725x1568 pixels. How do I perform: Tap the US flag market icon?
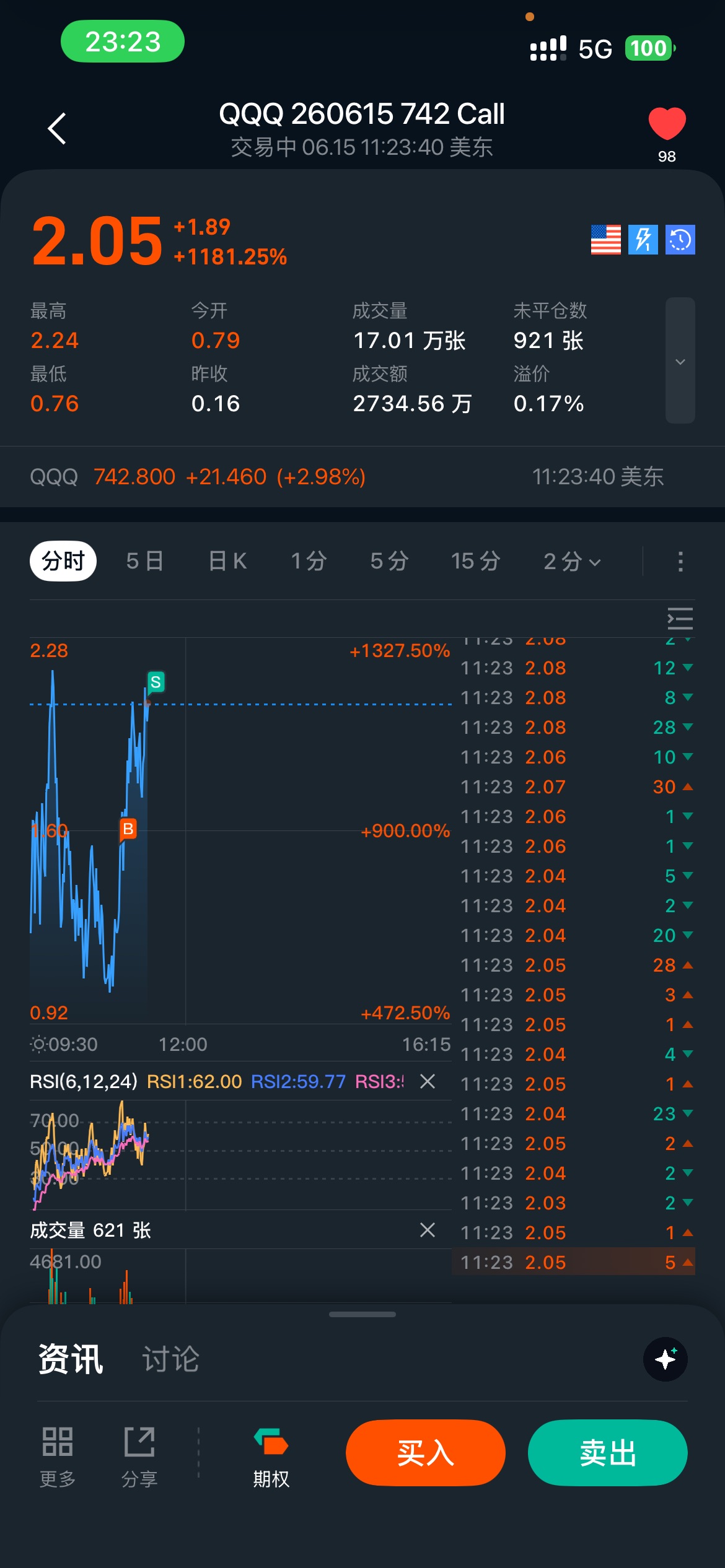[605, 240]
